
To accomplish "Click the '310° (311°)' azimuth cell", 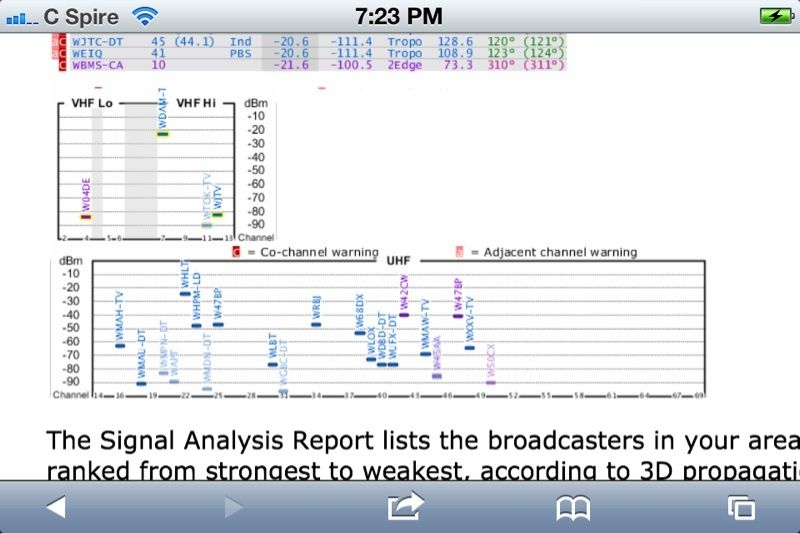I will coord(526,65).
